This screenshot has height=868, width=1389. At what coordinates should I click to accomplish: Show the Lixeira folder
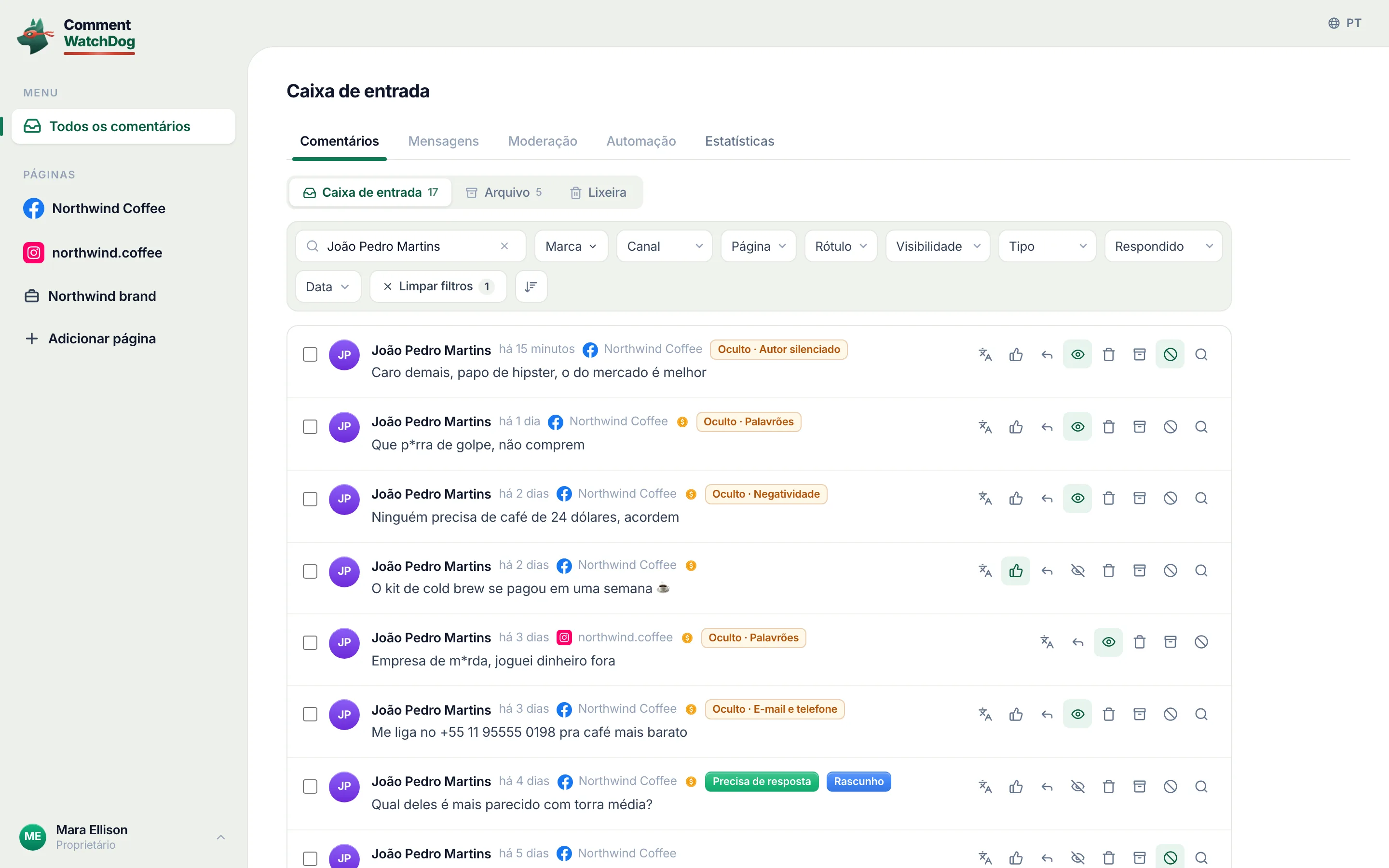[598, 192]
